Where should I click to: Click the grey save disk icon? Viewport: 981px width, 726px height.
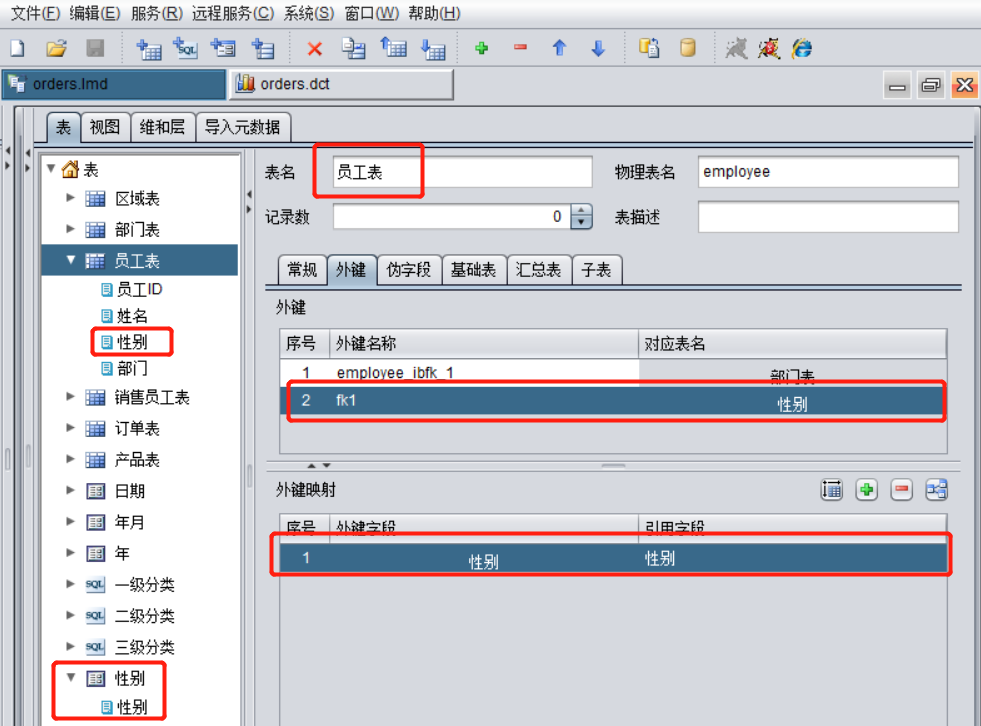pyautogui.click(x=95, y=48)
